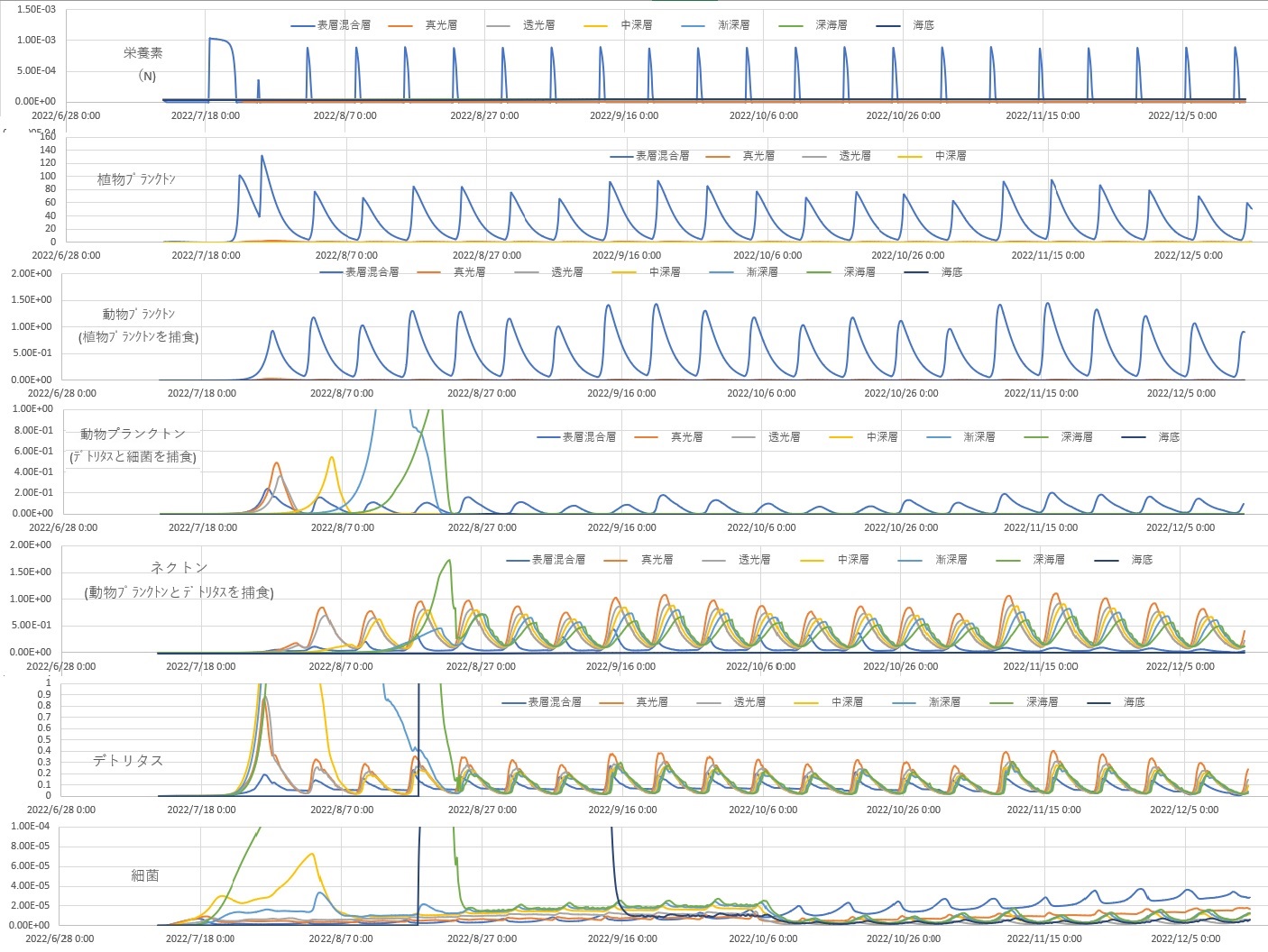Click the 植物プランクトンを捕食 label on the 動物プランクトン chart
Image resolution: width=1268 pixels, height=952 pixels.
(139, 337)
